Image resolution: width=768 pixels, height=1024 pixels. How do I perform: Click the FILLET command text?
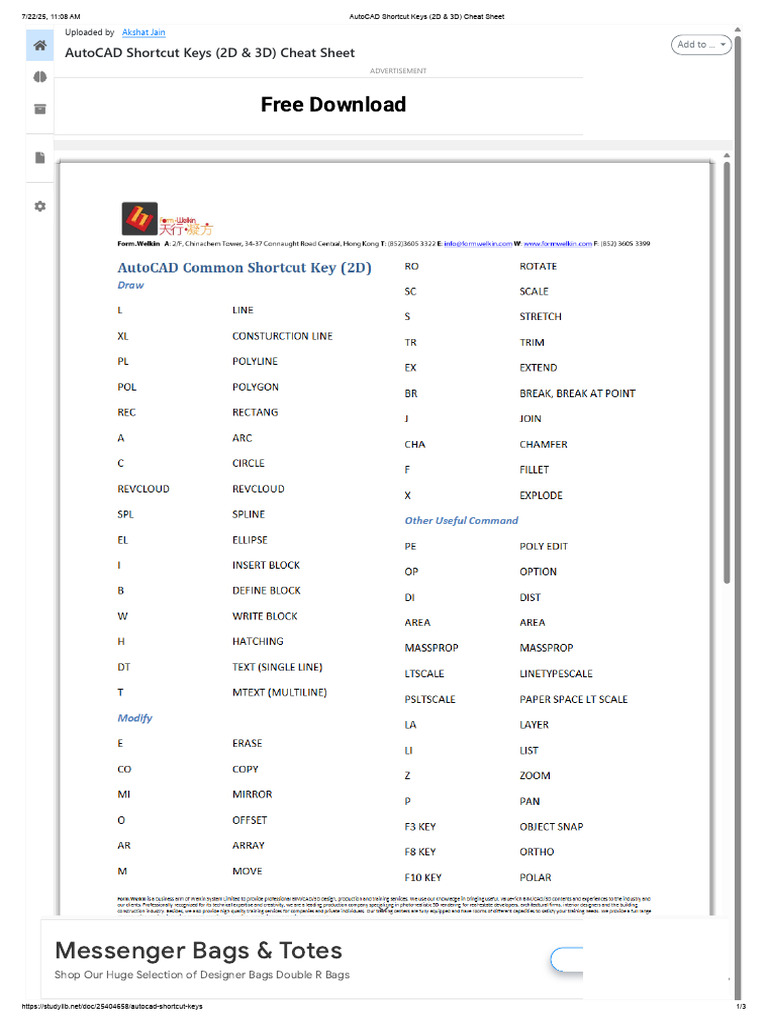pyautogui.click(x=534, y=470)
